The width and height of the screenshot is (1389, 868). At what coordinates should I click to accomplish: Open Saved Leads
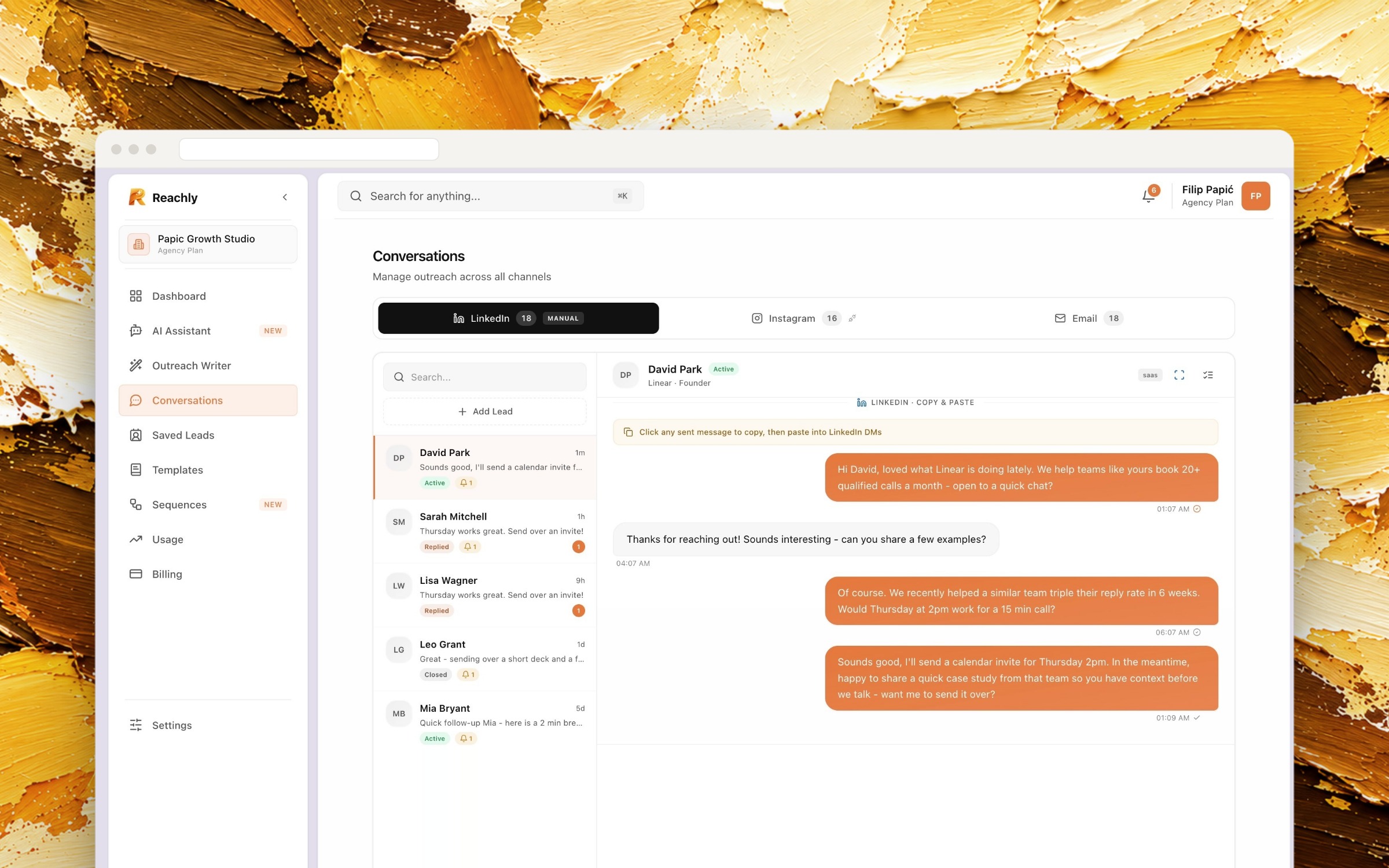tap(208, 435)
